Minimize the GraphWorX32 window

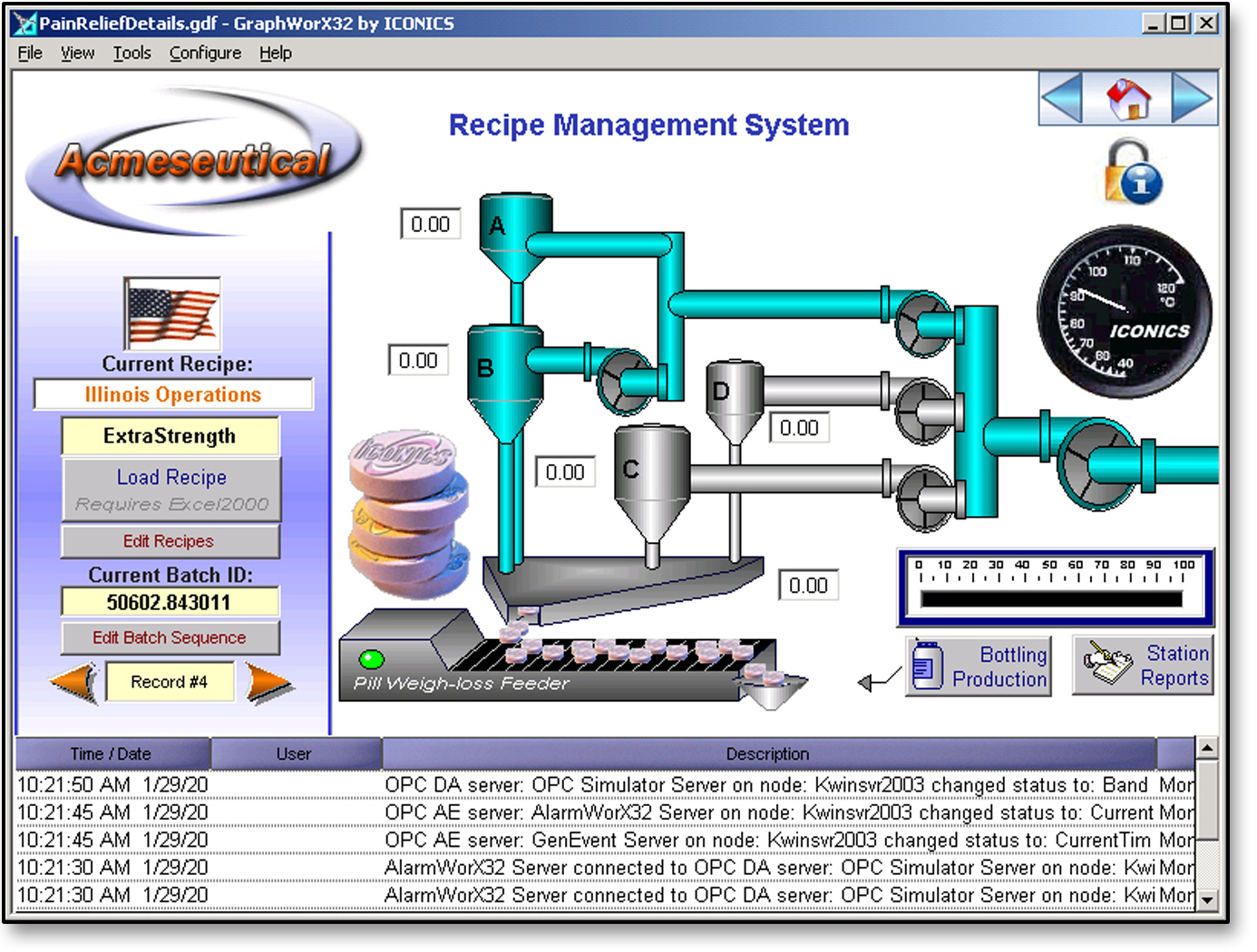click(1152, 24)
